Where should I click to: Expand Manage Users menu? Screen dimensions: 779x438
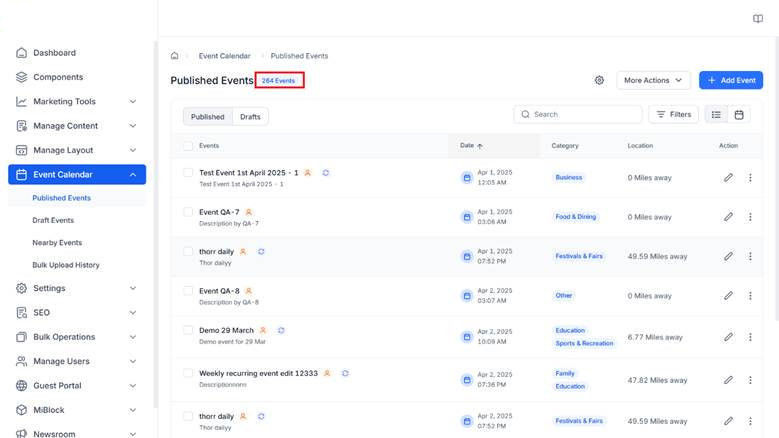(x=77, y=361)
